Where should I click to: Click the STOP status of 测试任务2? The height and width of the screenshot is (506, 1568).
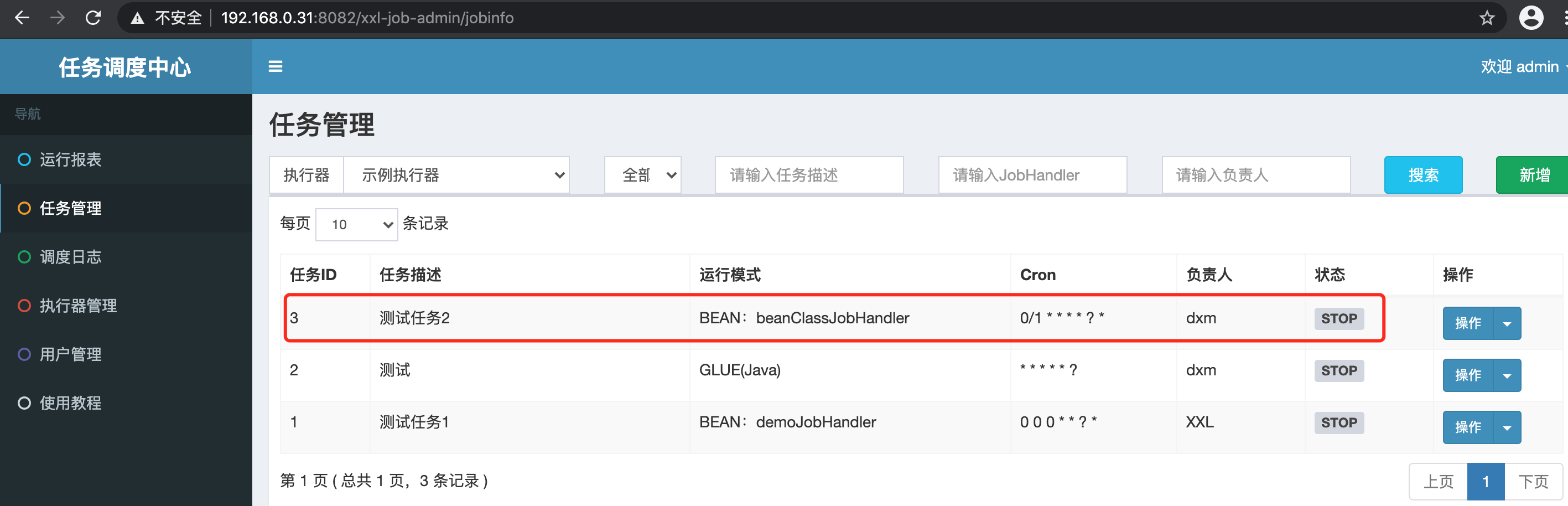(x=1338, y=318)
